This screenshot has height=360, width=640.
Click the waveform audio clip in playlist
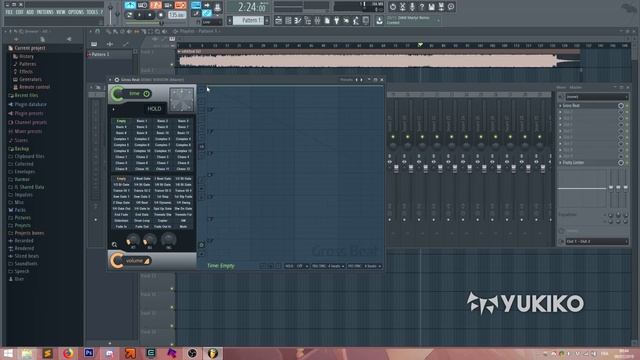(x=380, y=61)
